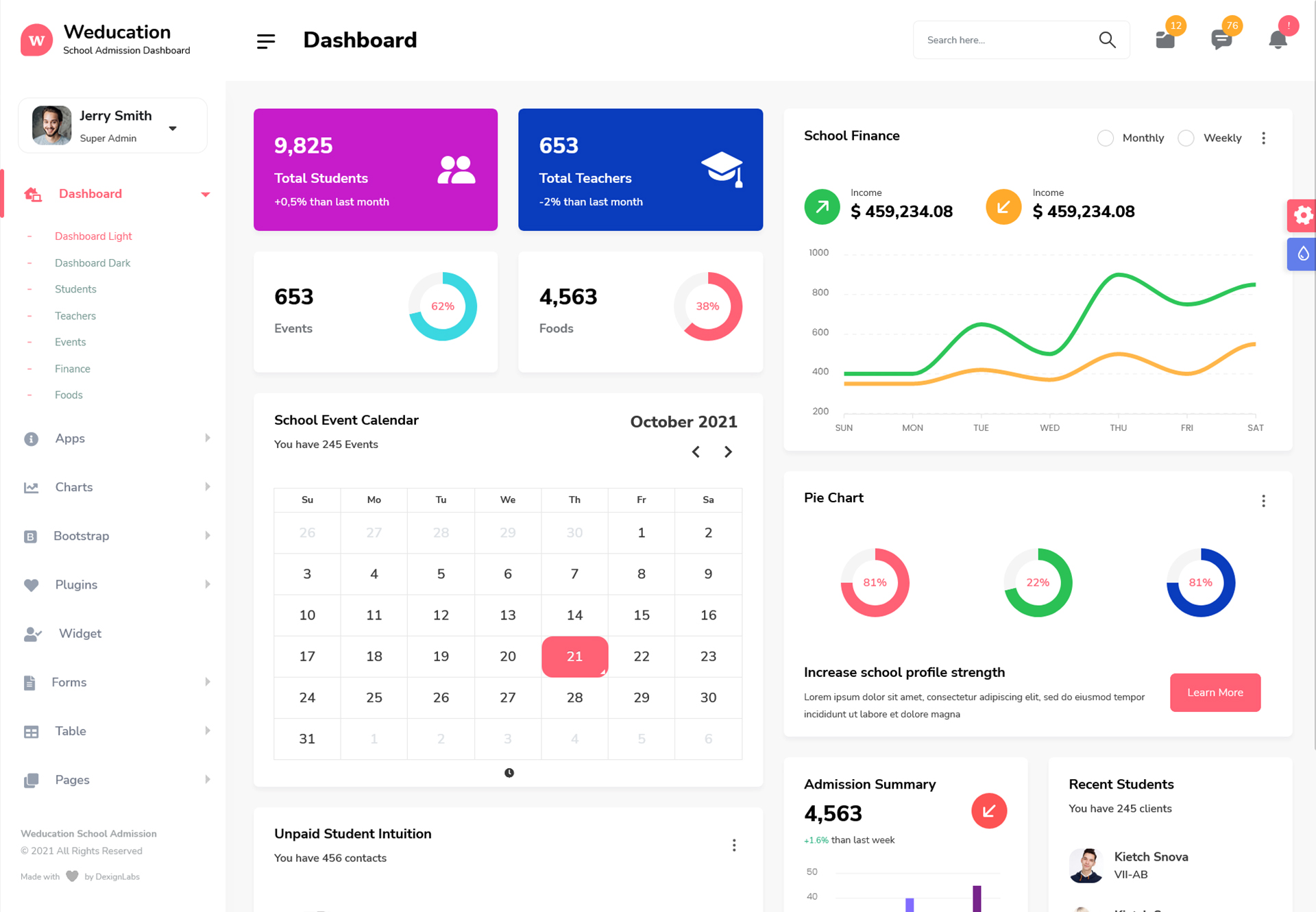Select the Weekly radio option
1316x912 pixels.
click(1186, 138)
